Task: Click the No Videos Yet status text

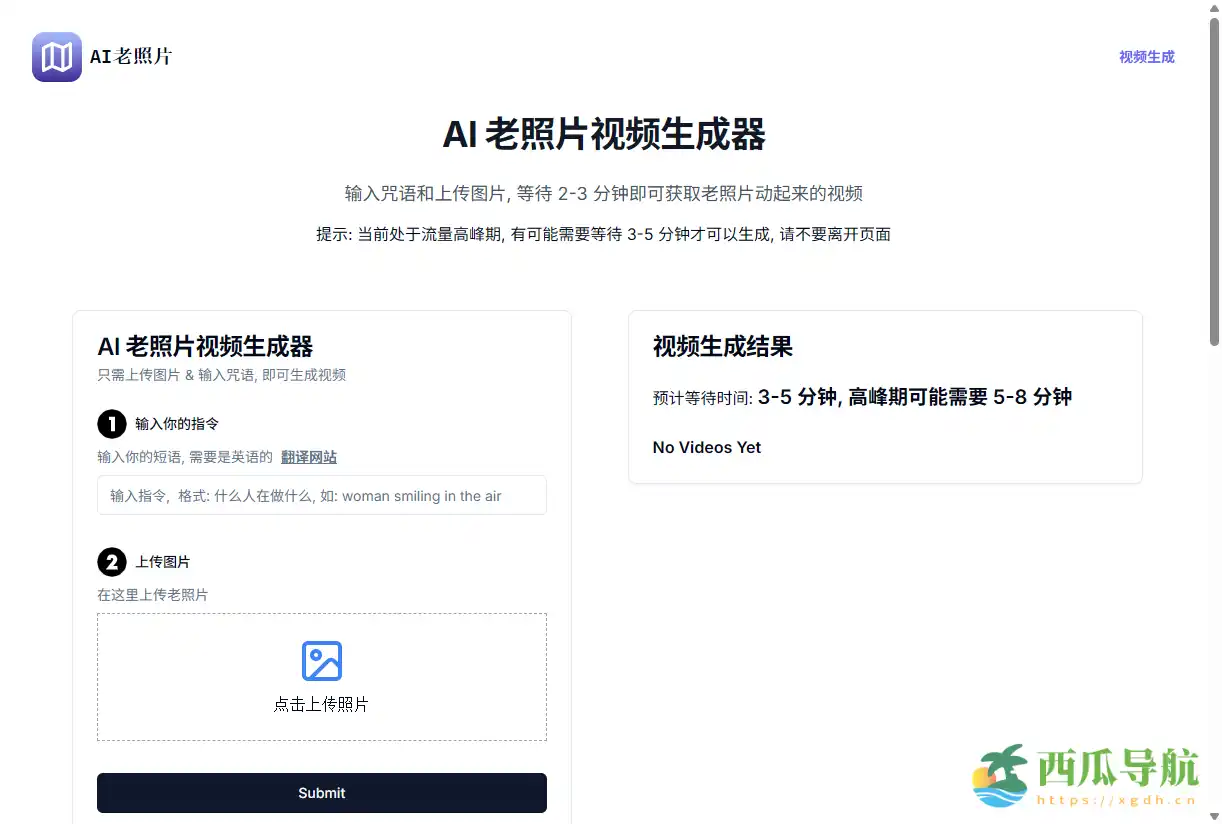Action: click(707, 448)
